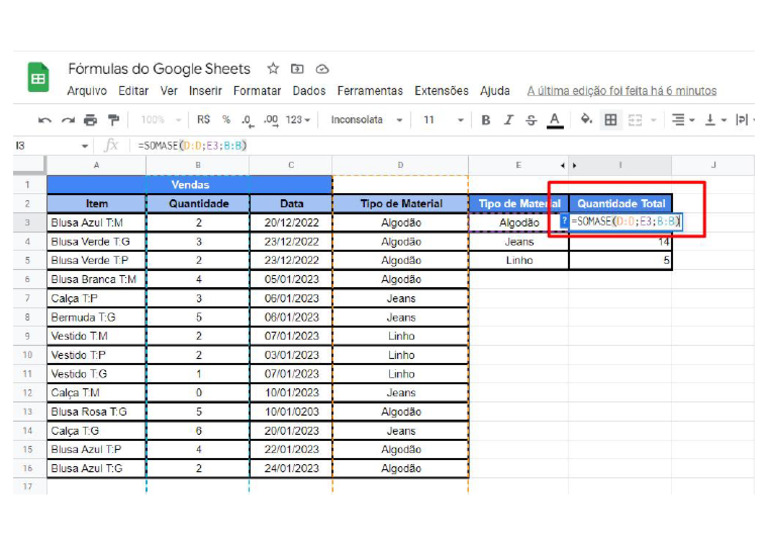Open the Inconsolata font dropdown

click(x=366, y=120)
